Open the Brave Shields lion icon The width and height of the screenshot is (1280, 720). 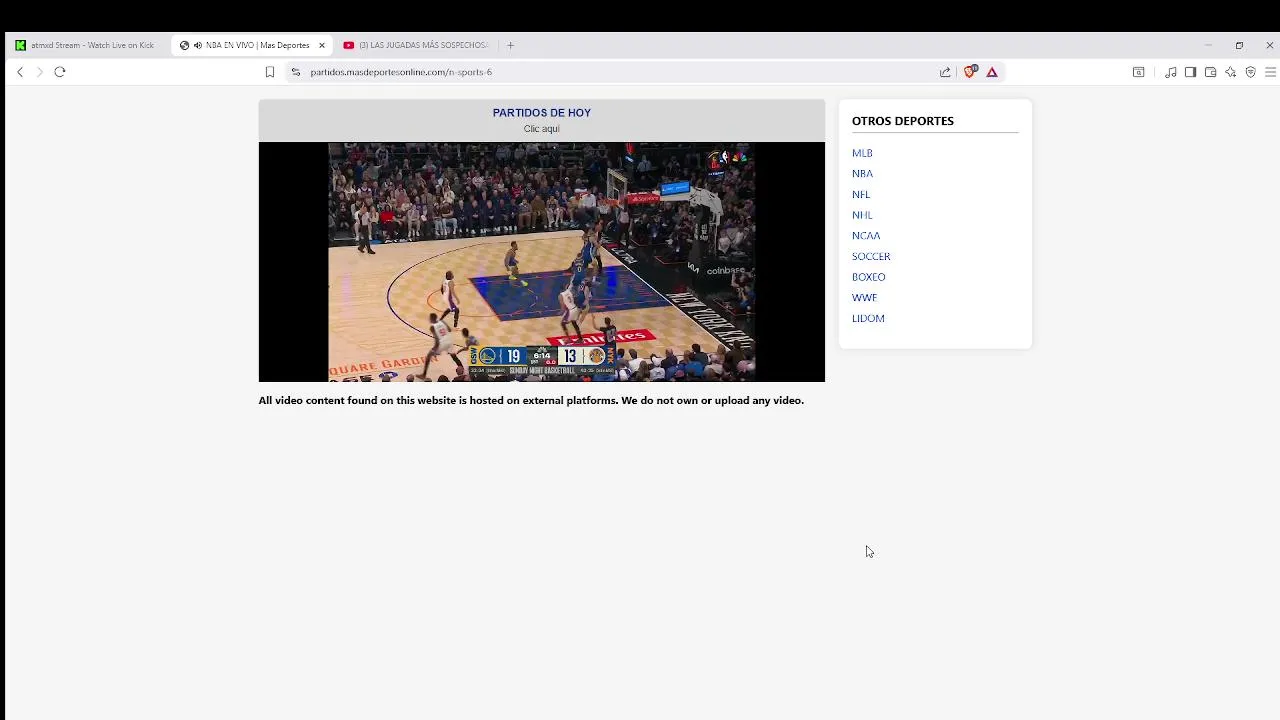(x=970, y=72)
